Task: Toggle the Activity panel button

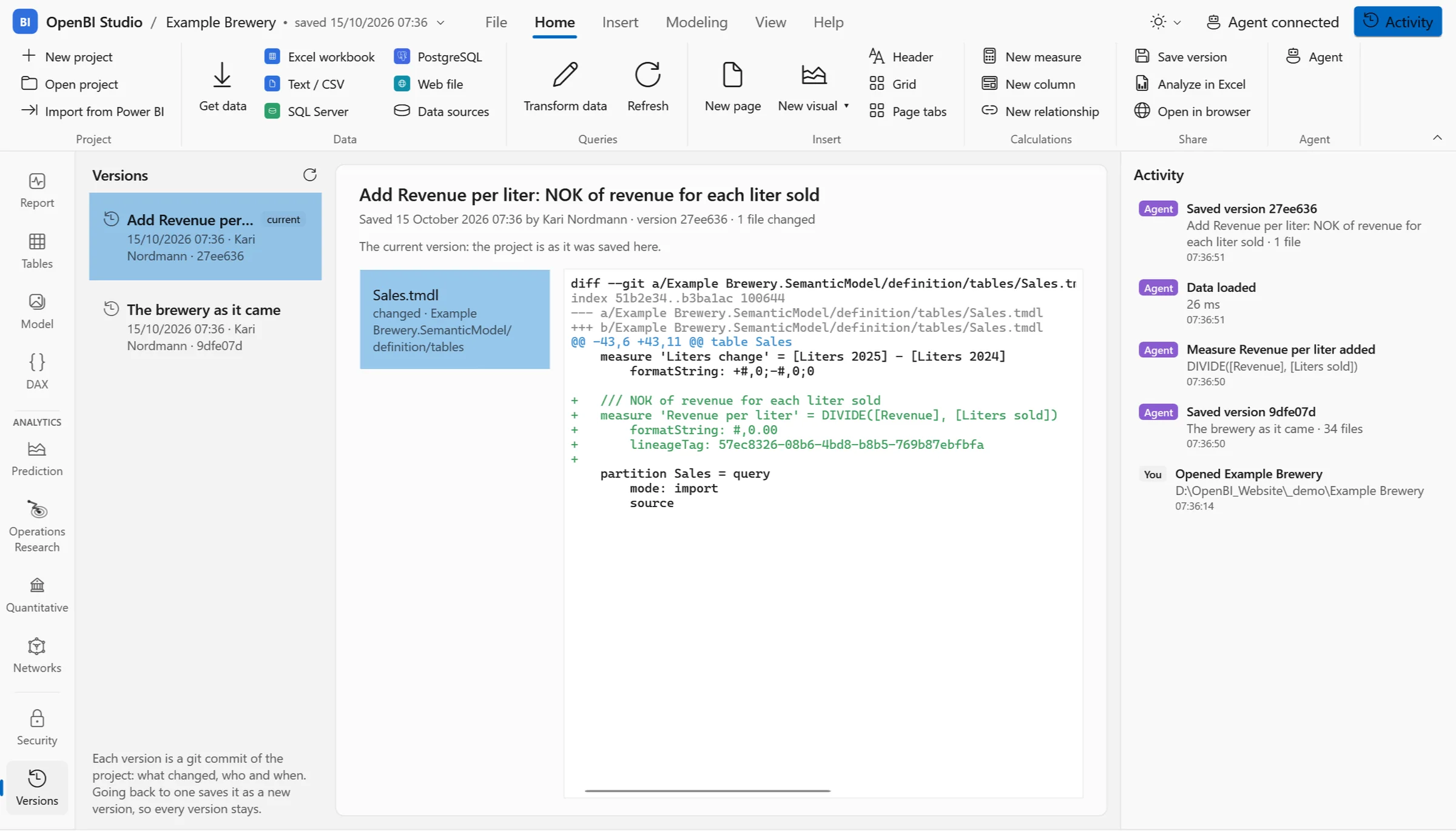Action: [x=1397, y=22]
